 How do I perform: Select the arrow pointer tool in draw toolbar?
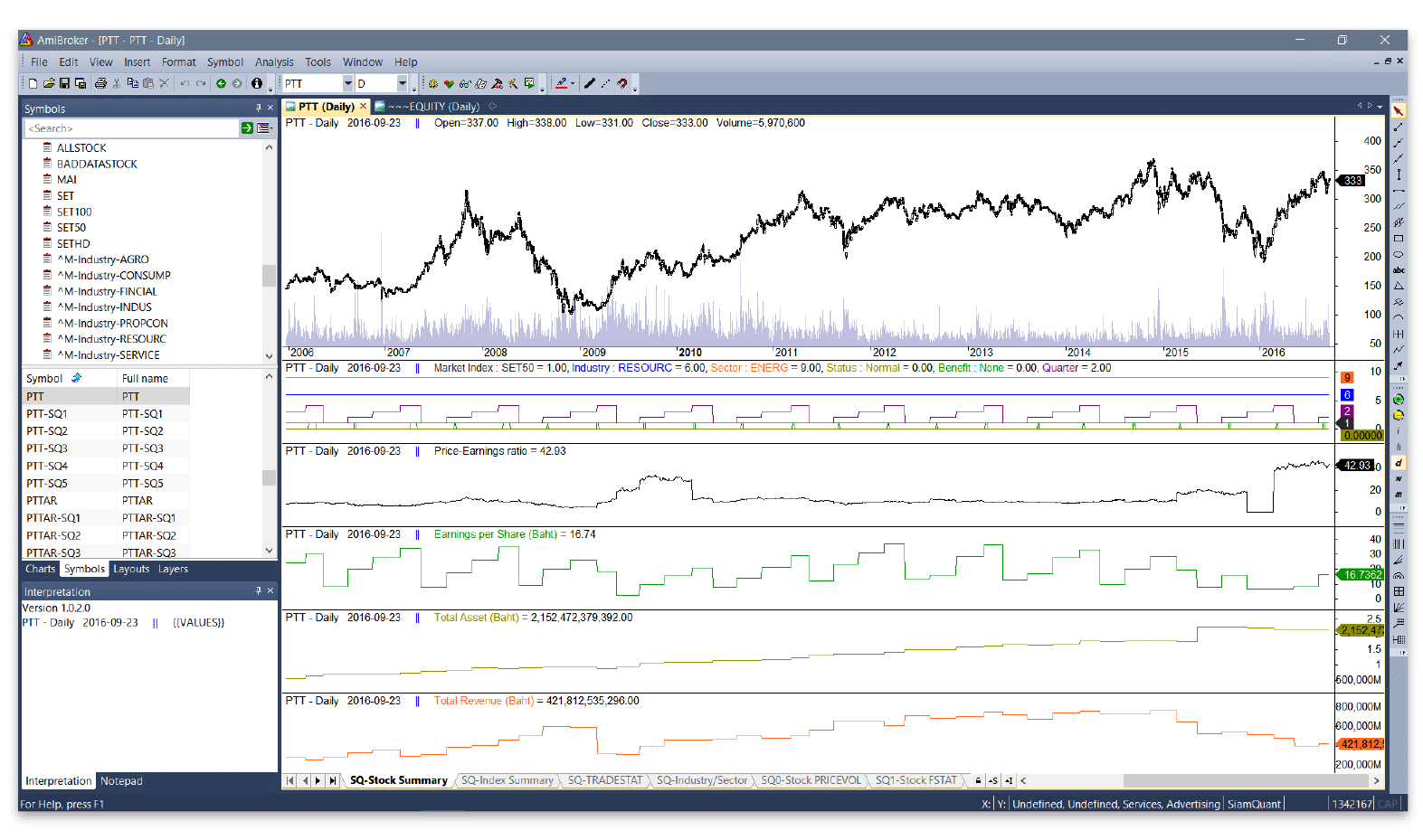coord(1399,111)
